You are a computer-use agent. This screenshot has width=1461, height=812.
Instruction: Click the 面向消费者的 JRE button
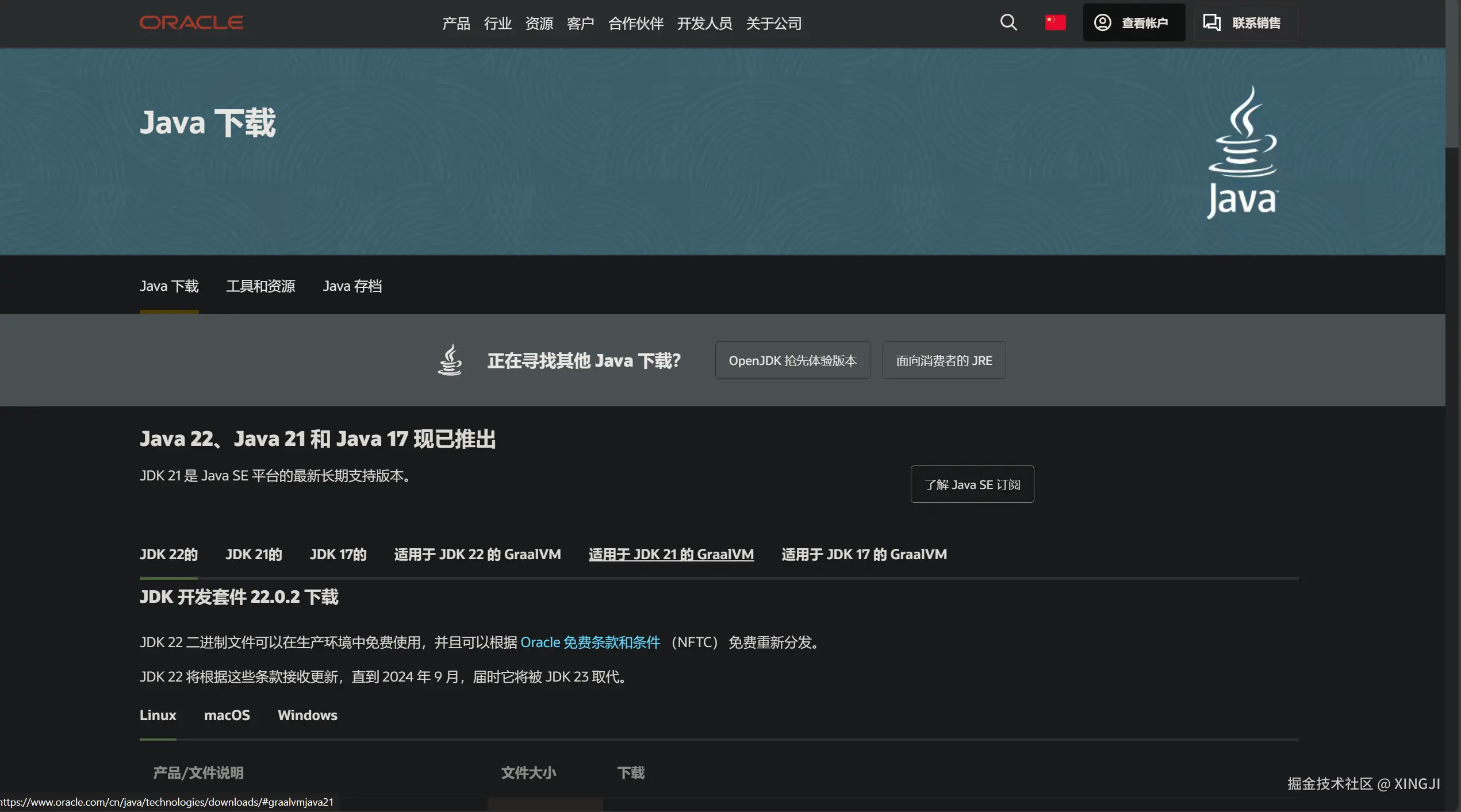[944, 360]
